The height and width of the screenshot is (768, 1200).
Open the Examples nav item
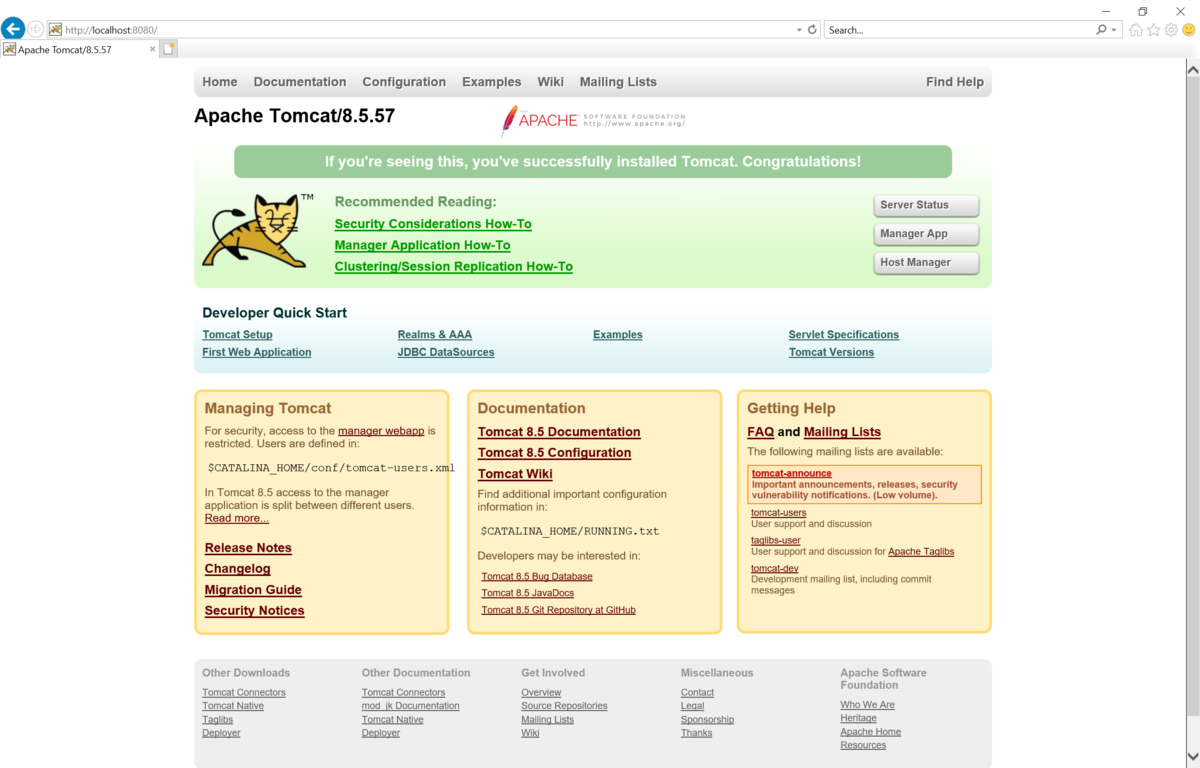pos(491,82)
